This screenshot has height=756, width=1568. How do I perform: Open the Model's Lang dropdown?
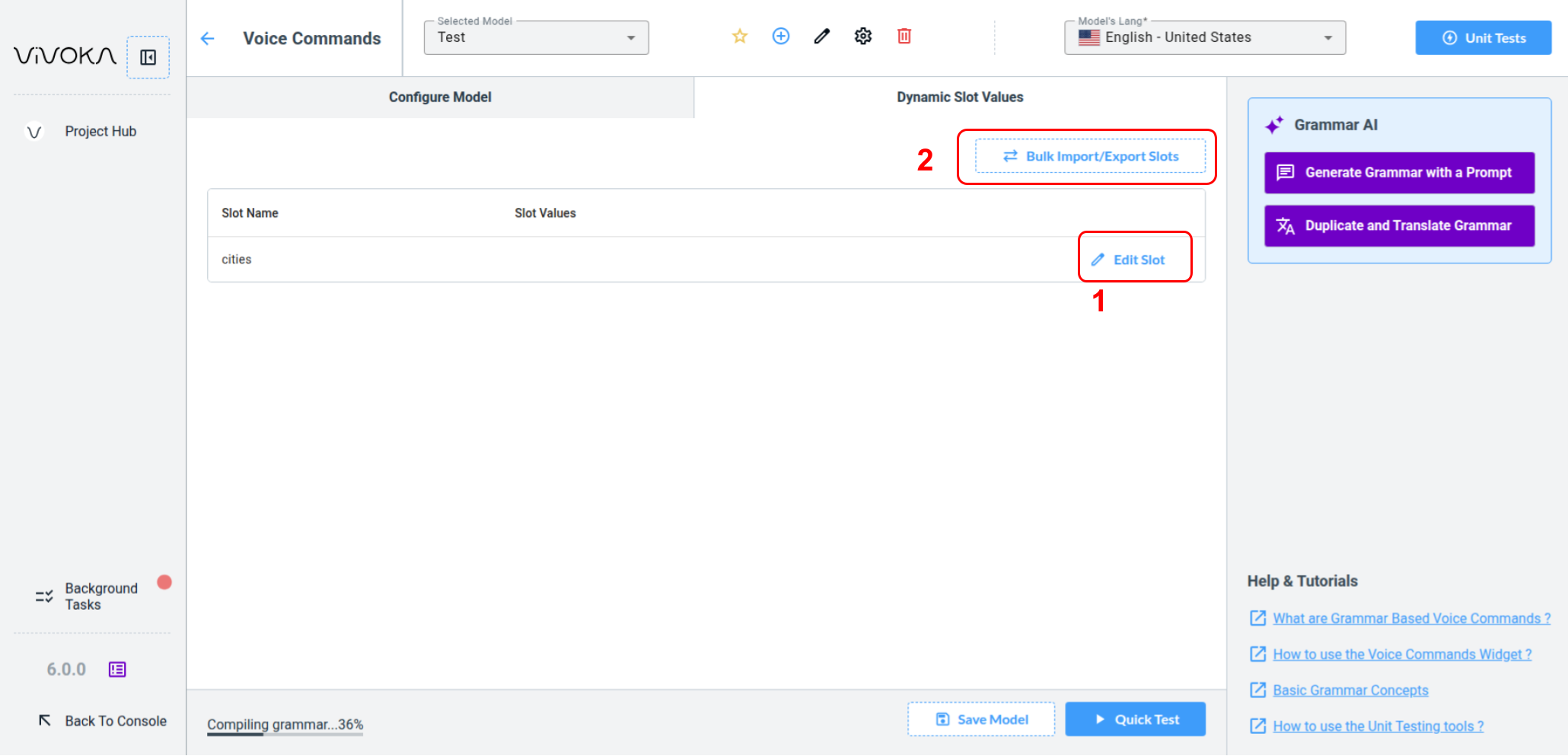(x=1204, y=37)
